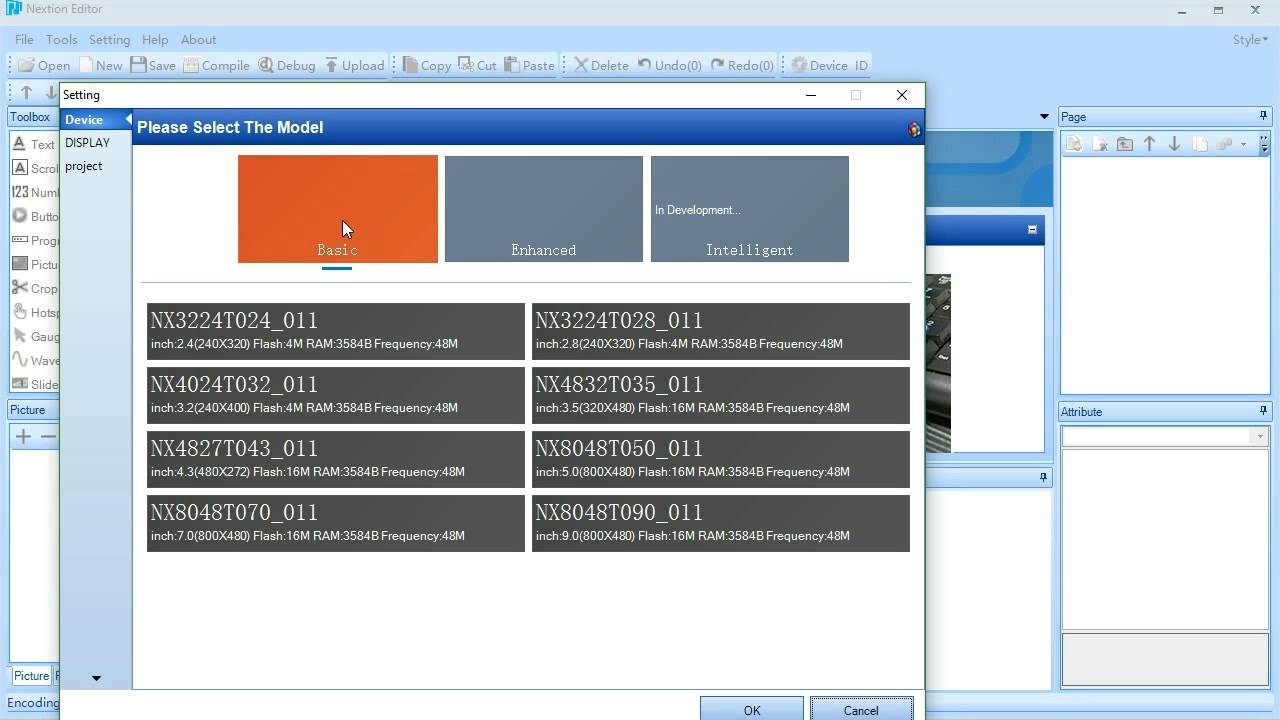Expand Page toolbar overflow options
1280x720 pixels.
[1264, 146]
